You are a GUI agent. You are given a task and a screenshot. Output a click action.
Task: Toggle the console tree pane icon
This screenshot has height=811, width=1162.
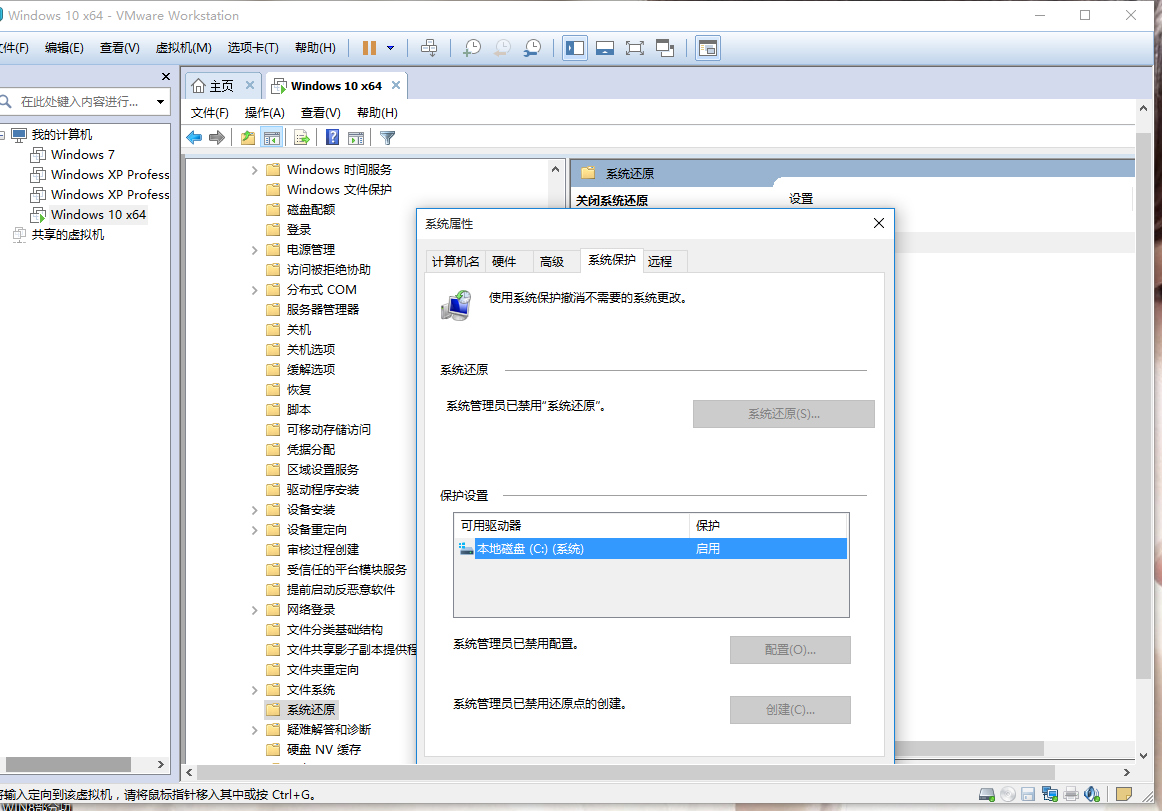point(272,137)
